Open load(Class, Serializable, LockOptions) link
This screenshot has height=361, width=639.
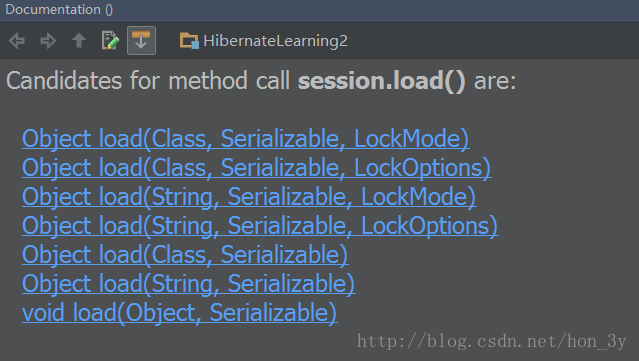pos(257,168)
